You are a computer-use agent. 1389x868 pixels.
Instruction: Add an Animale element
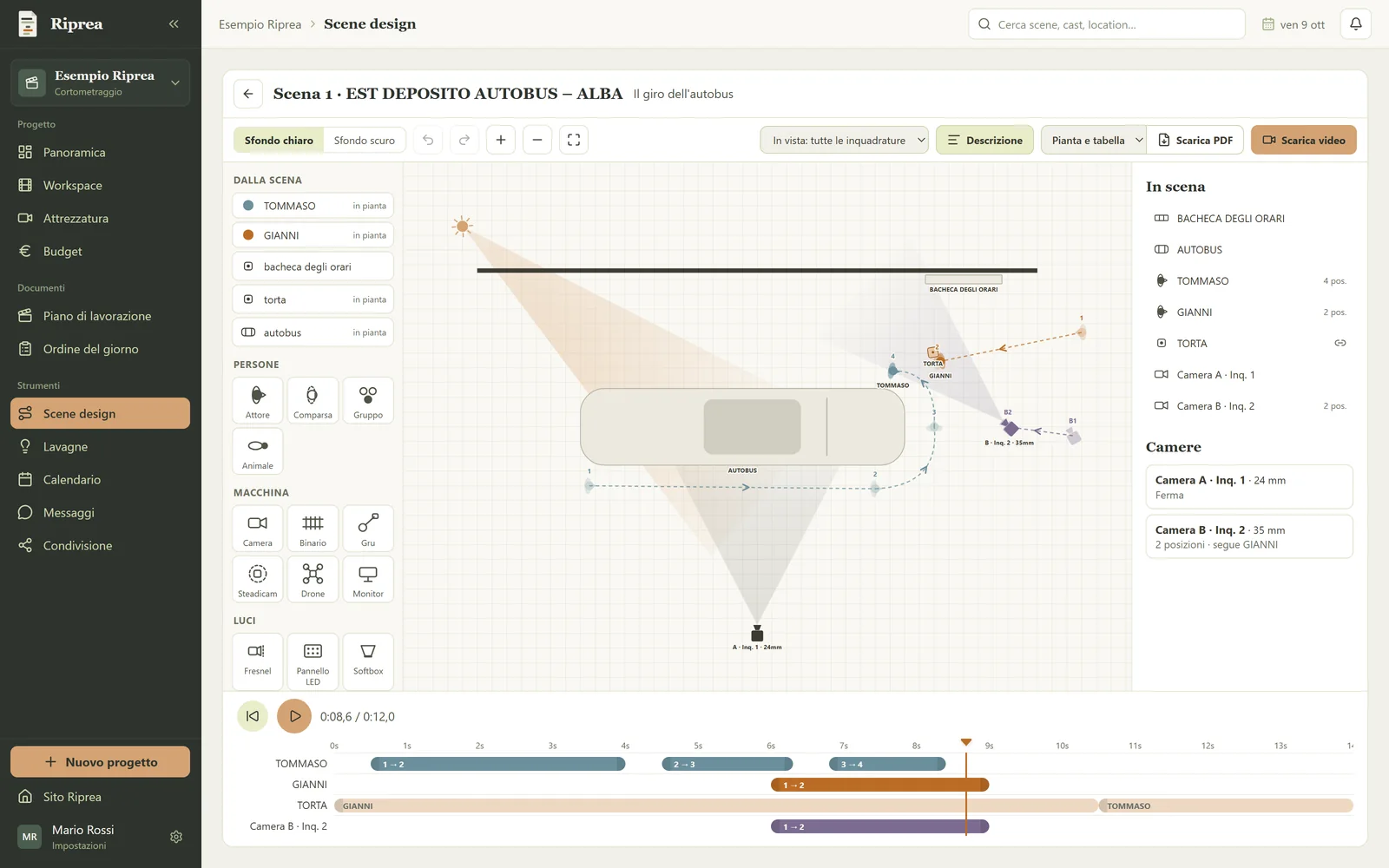click(258, 451)
